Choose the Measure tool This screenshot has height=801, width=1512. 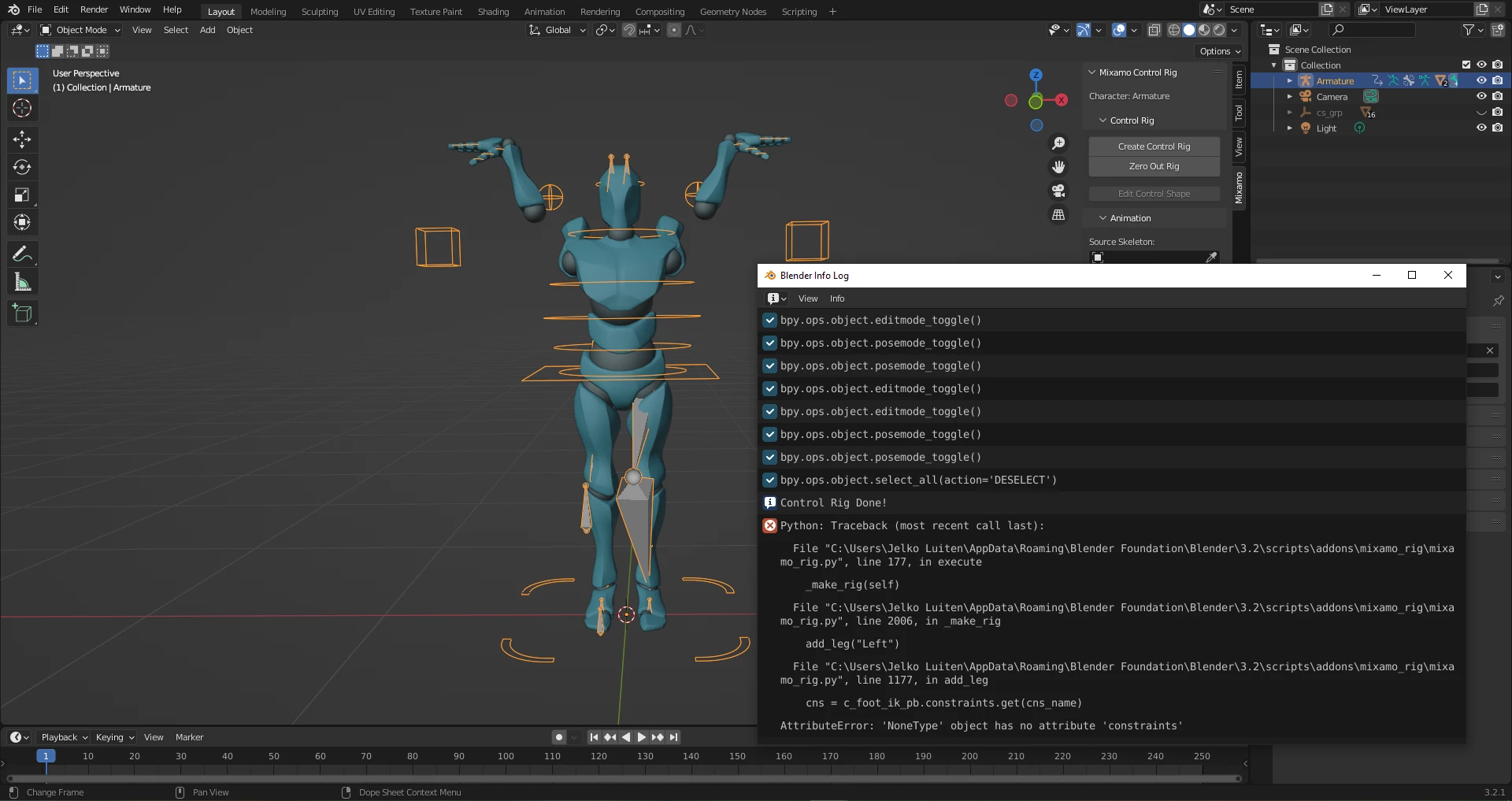pos(22,282)
